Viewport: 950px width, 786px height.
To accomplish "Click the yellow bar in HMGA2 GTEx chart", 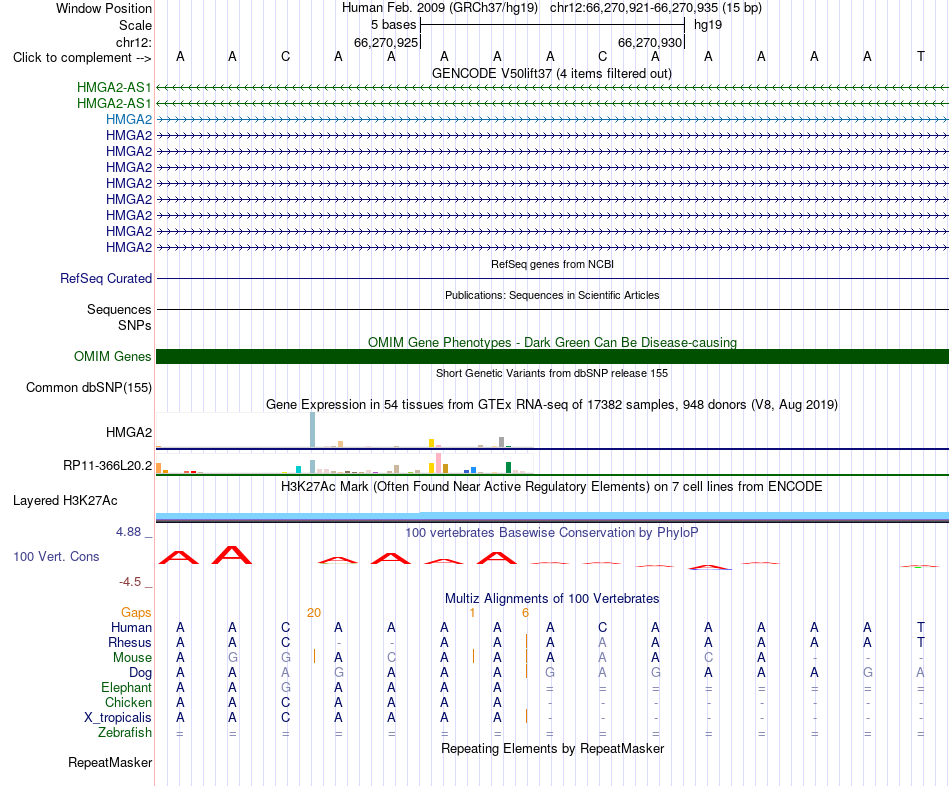I will [431, 443].
